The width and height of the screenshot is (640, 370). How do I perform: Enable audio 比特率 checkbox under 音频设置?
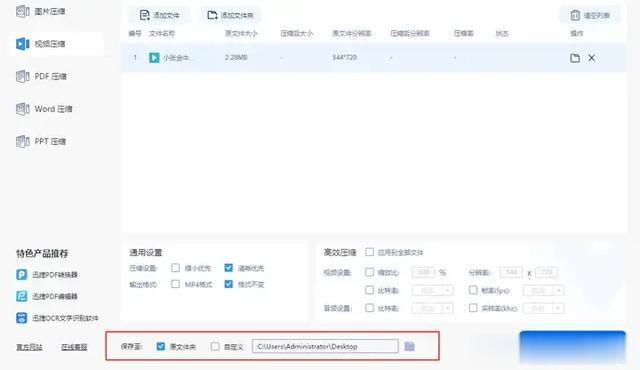(369, 308)
